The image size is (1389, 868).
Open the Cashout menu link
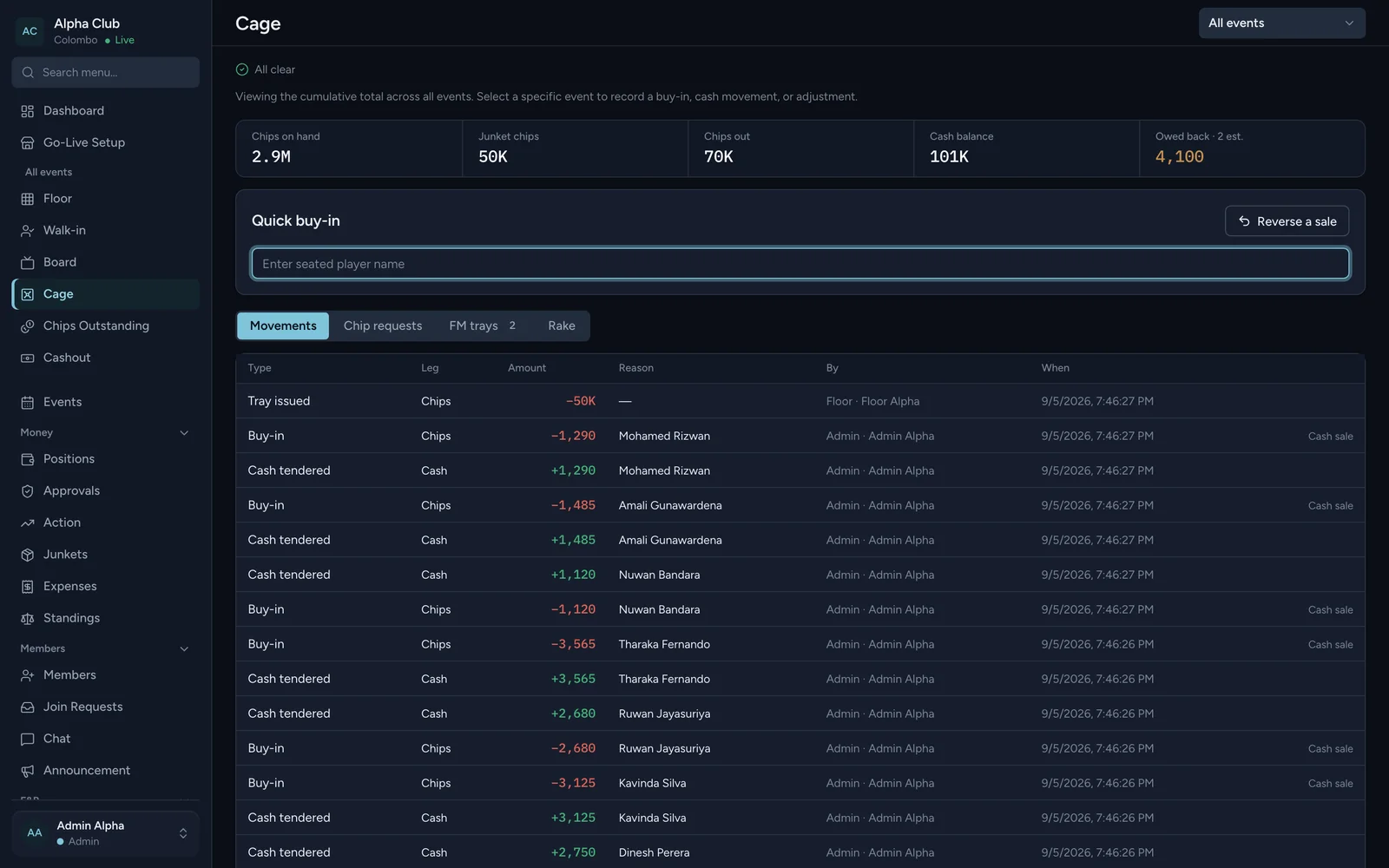tap(106, 358)
